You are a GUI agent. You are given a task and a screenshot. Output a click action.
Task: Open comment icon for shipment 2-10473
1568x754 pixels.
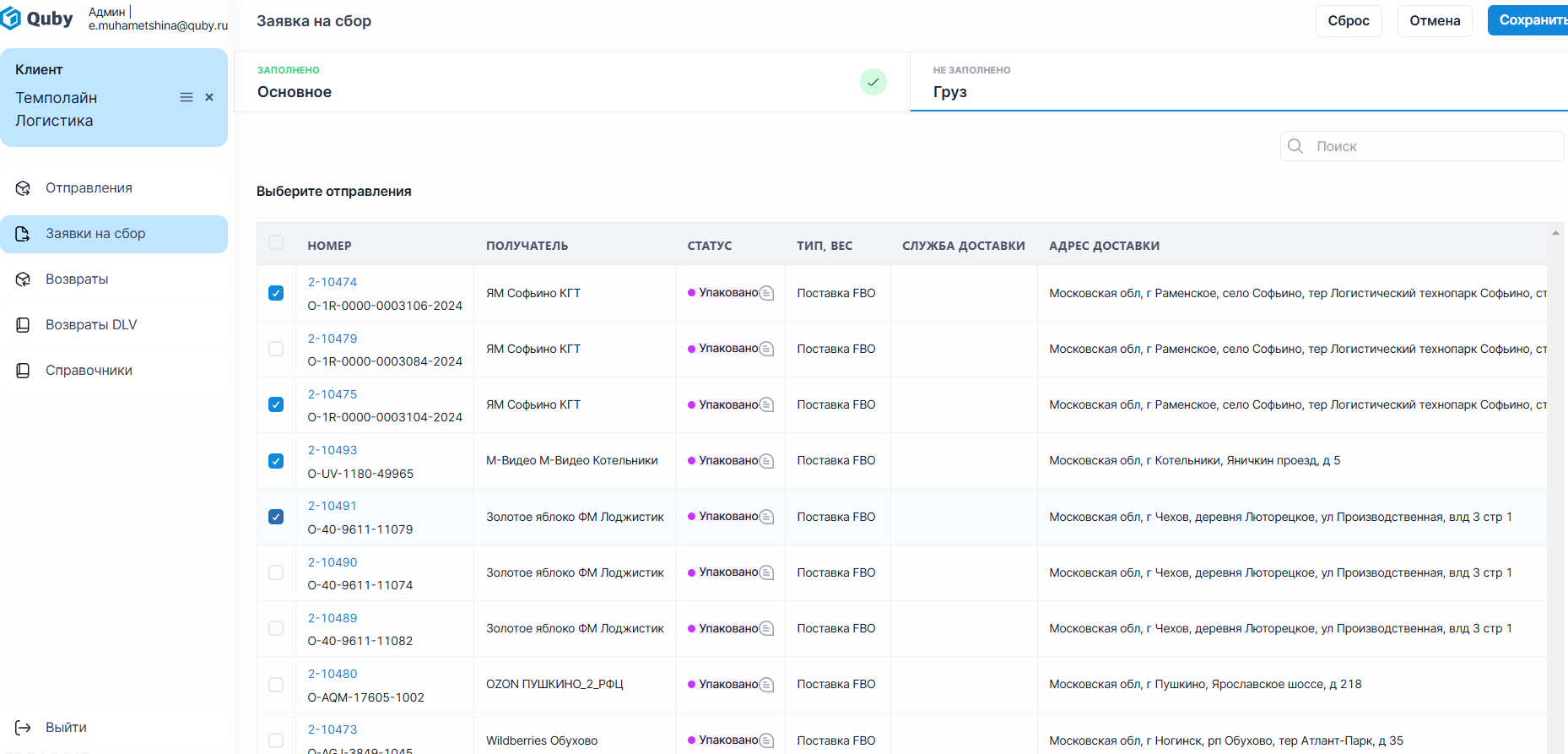766,740
